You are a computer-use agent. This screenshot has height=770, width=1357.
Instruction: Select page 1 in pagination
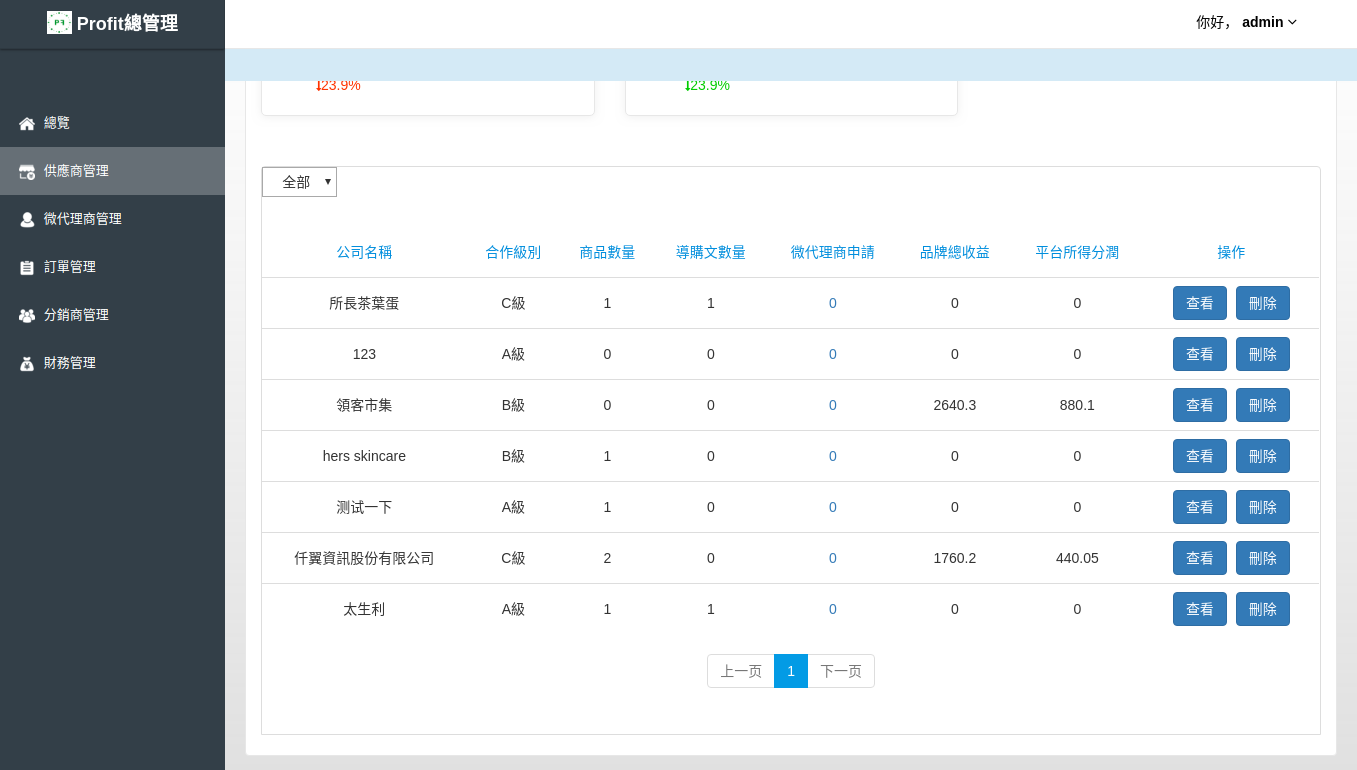coord(791,671)
